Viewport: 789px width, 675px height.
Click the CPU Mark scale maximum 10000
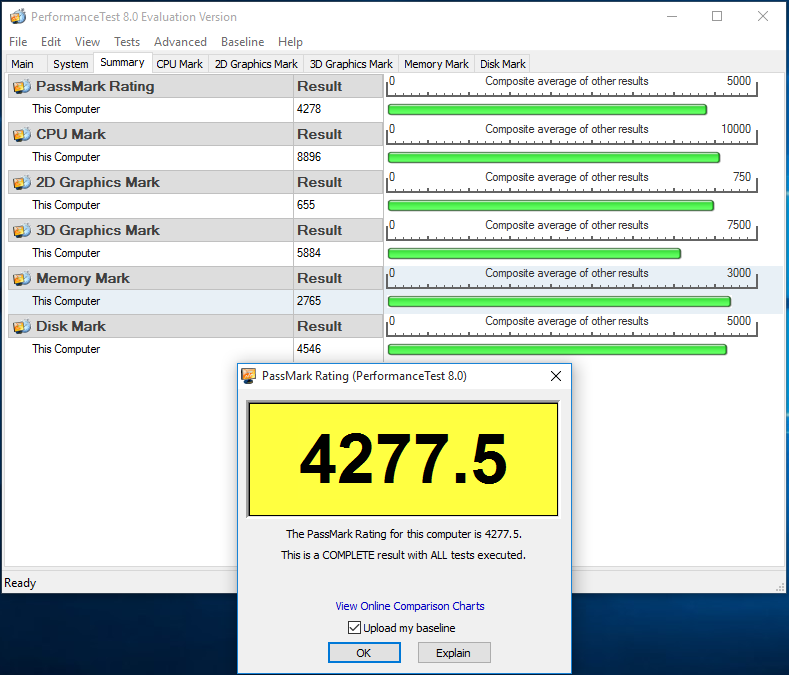(736, 129)
